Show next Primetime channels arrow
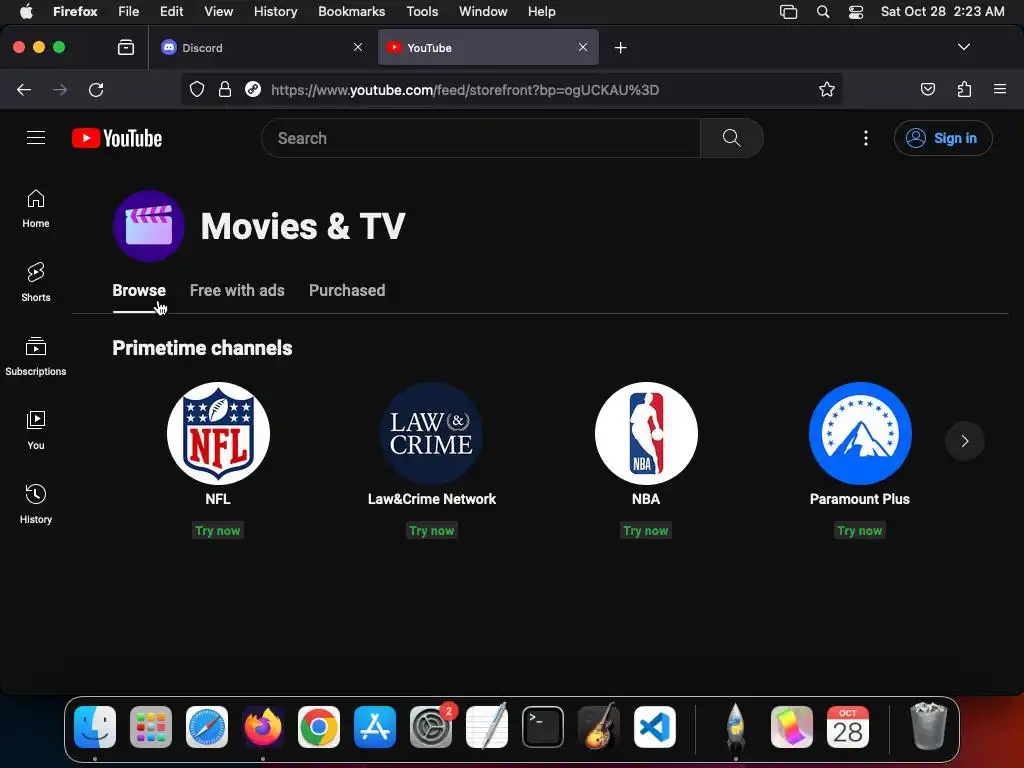Viewport: 1024px width, 768px height. [x=965, y=441]
